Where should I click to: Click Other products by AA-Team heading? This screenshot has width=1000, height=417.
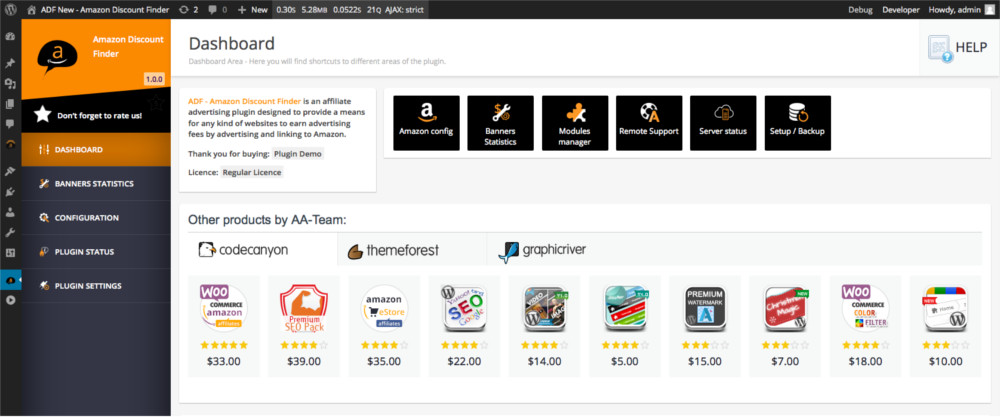point(267,220)
